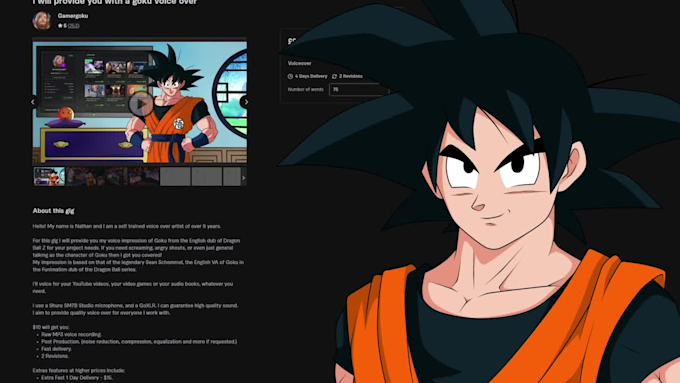Image resolution: width=680 pixels, height=383 pixels.
Task: Focus the Number of words field
Action: 359,89
